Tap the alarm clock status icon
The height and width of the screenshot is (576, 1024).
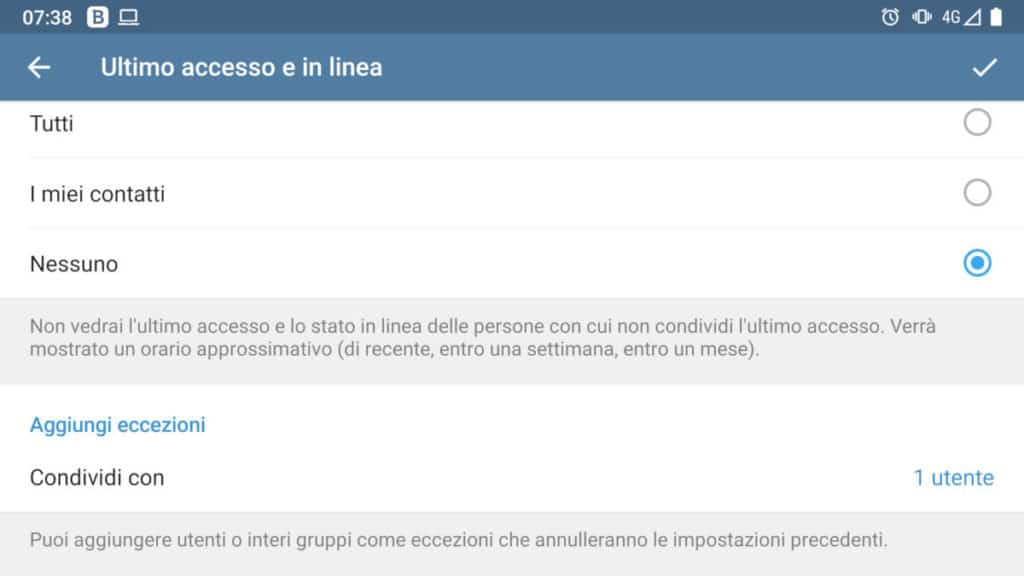click(890, 17)
